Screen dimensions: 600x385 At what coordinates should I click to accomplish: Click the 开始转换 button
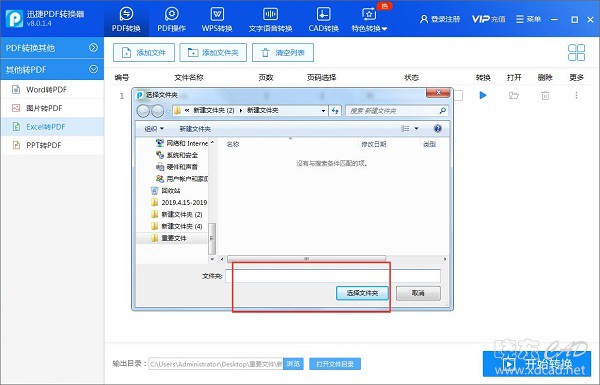click(x=537, y=364)
